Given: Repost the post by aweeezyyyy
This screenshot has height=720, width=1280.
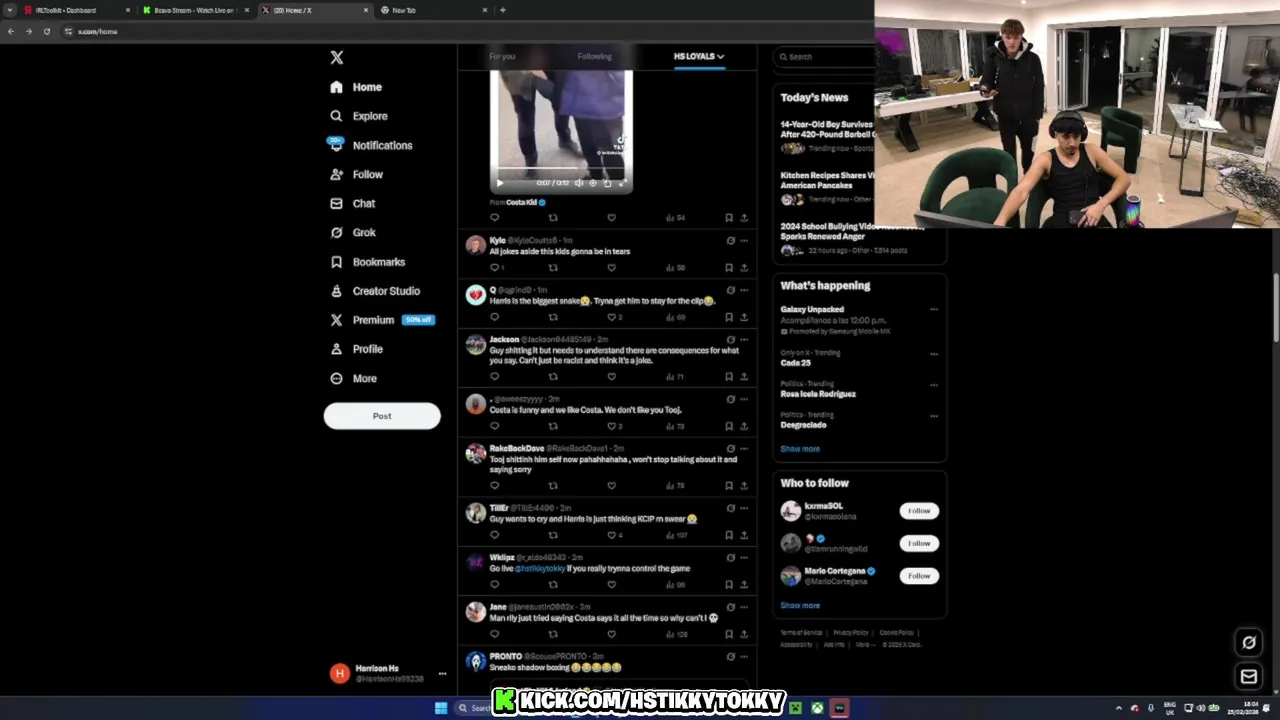Looking at the screenshot, I should 553,426.
